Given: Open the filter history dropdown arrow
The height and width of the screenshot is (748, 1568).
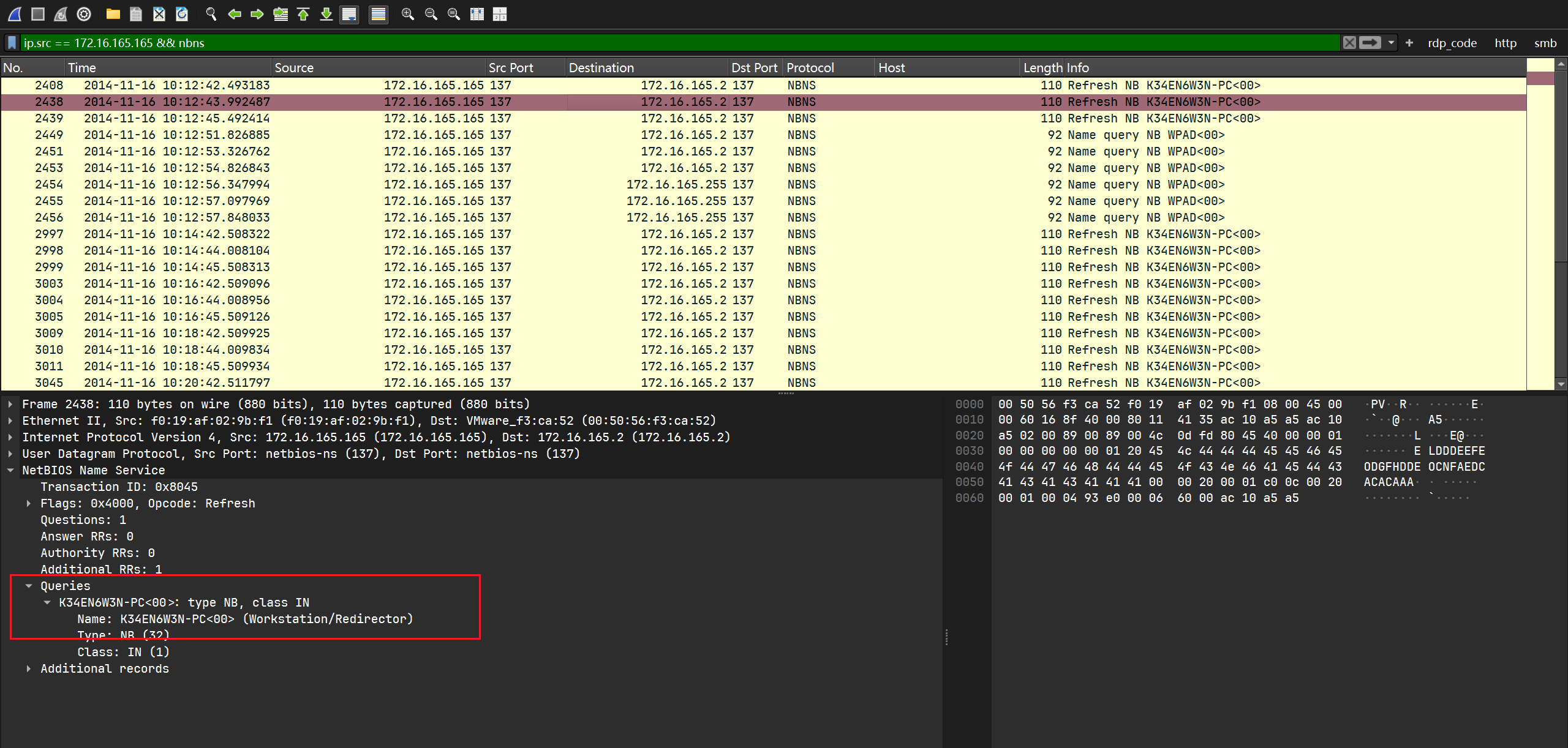Looking at the screenshot, I should (x=1391, y=43).
